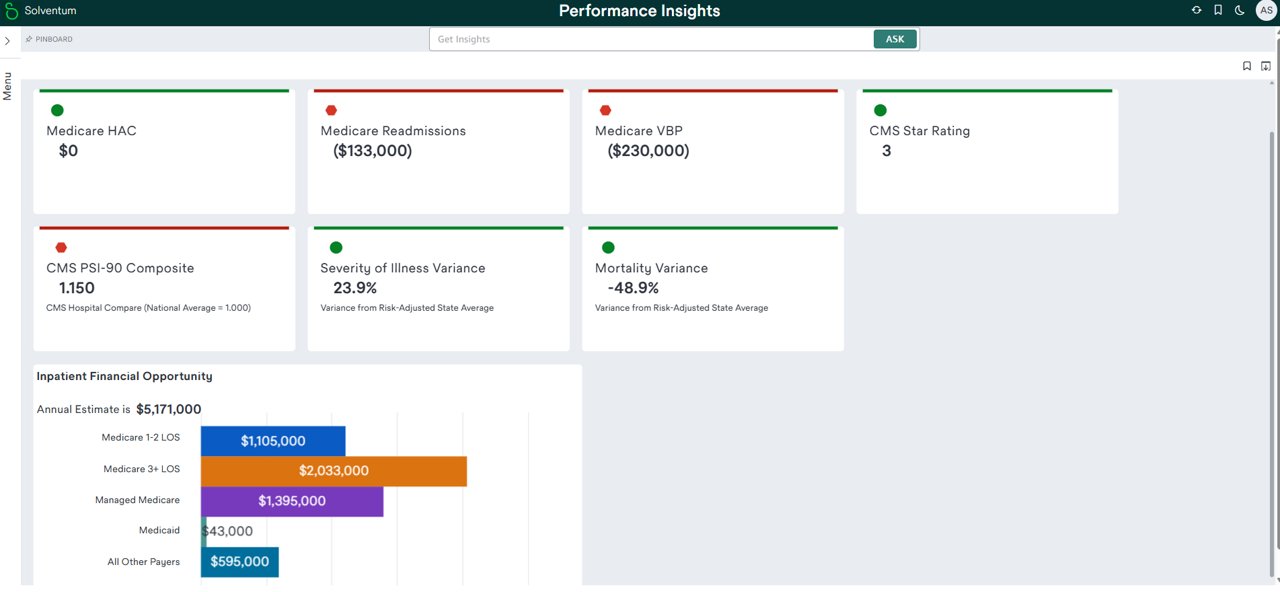Click CMS Hospital Compare national average note
Screen dimensions: 1280x592
click(148, 308)
